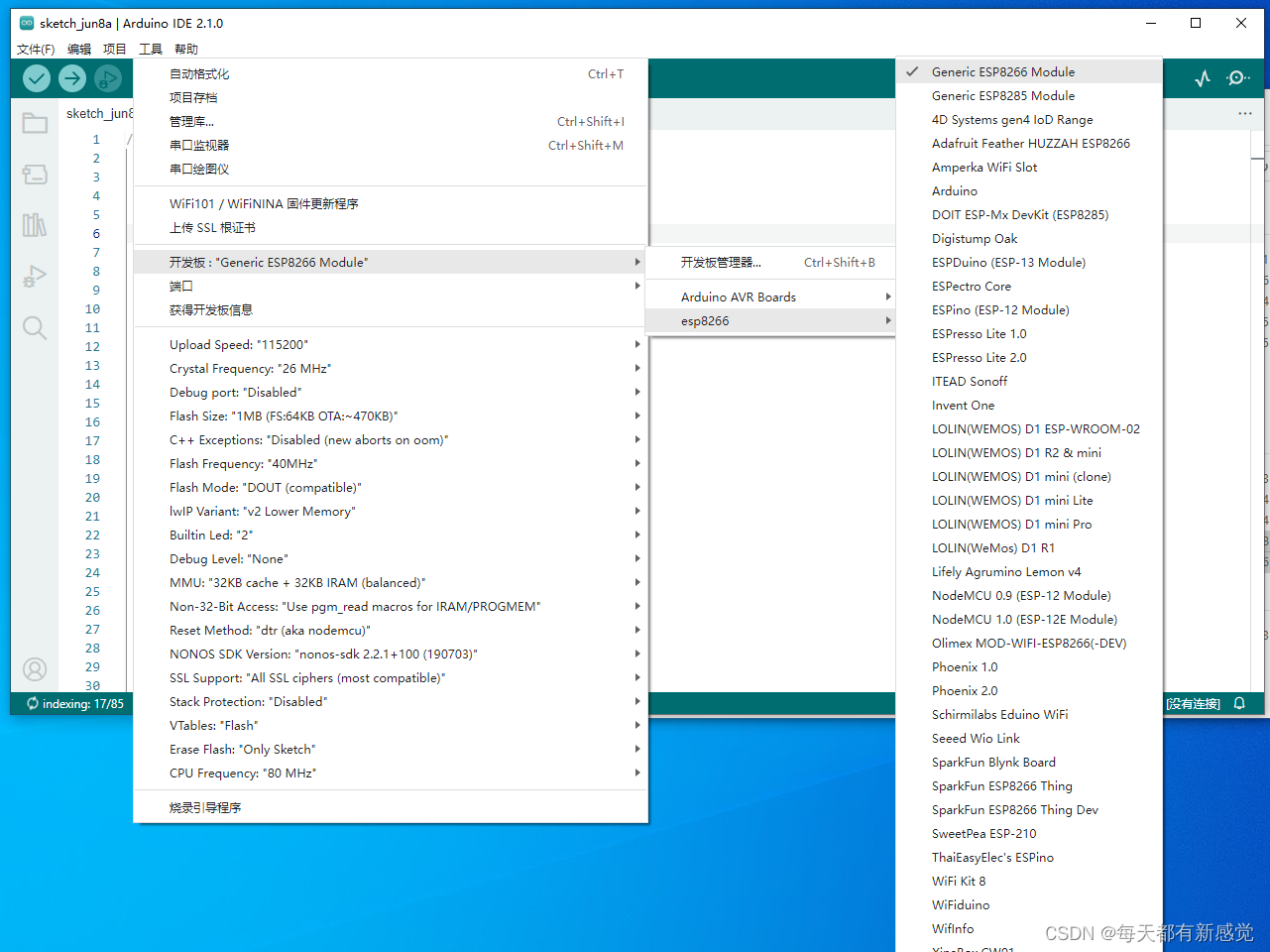Click the Upload arrow button
Viewport: 1270px width, 952px height.
pos(72,78)
